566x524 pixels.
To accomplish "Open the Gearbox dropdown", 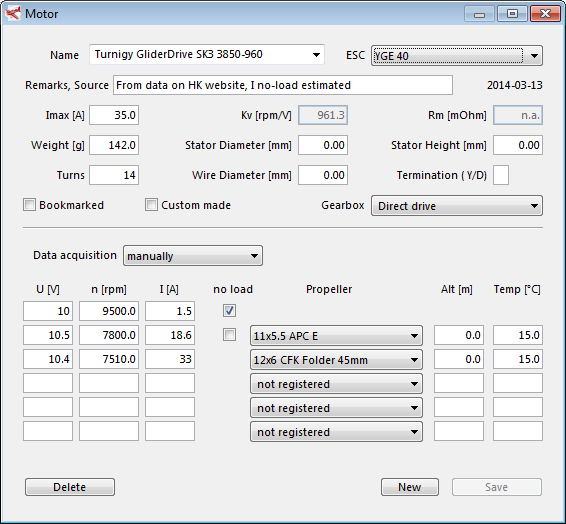I will click(x=457, y=206).
